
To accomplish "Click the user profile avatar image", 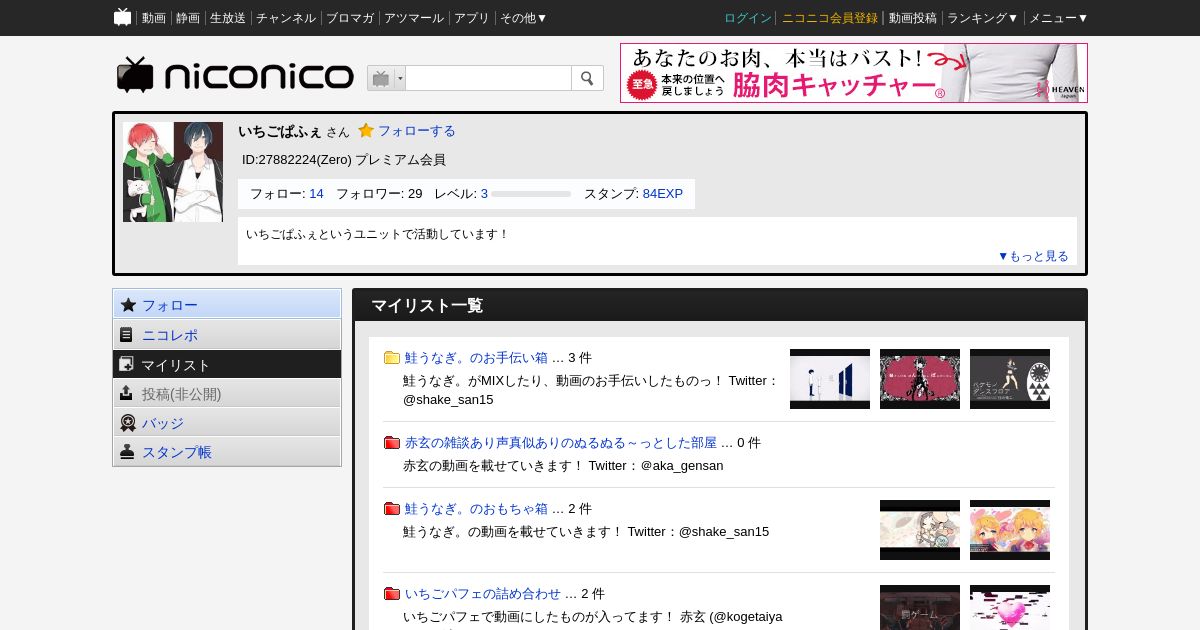I will pos(173,172).
